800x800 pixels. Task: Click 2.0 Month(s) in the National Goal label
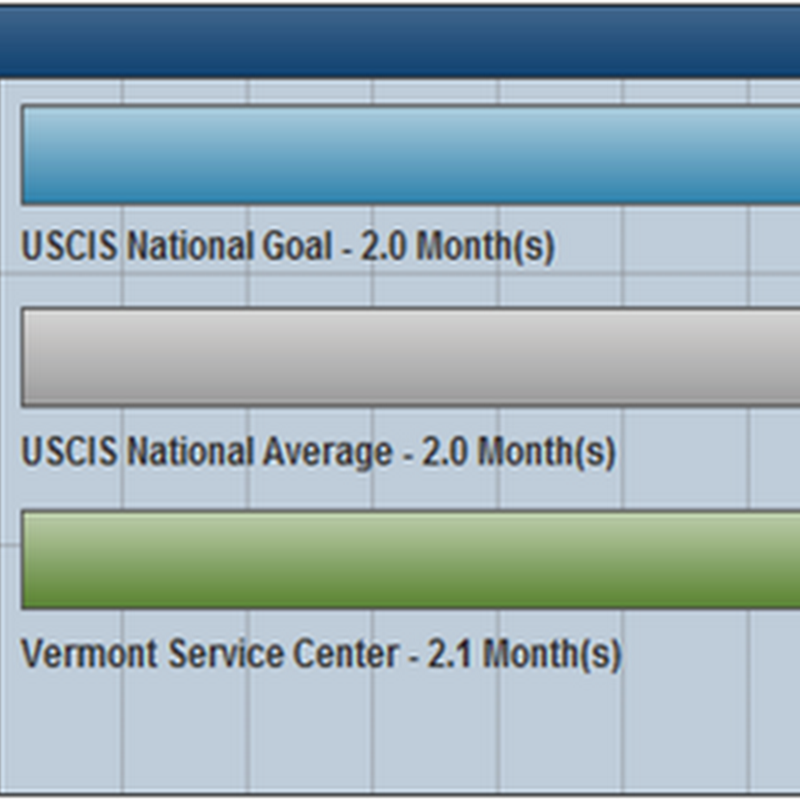click(457, 246)
